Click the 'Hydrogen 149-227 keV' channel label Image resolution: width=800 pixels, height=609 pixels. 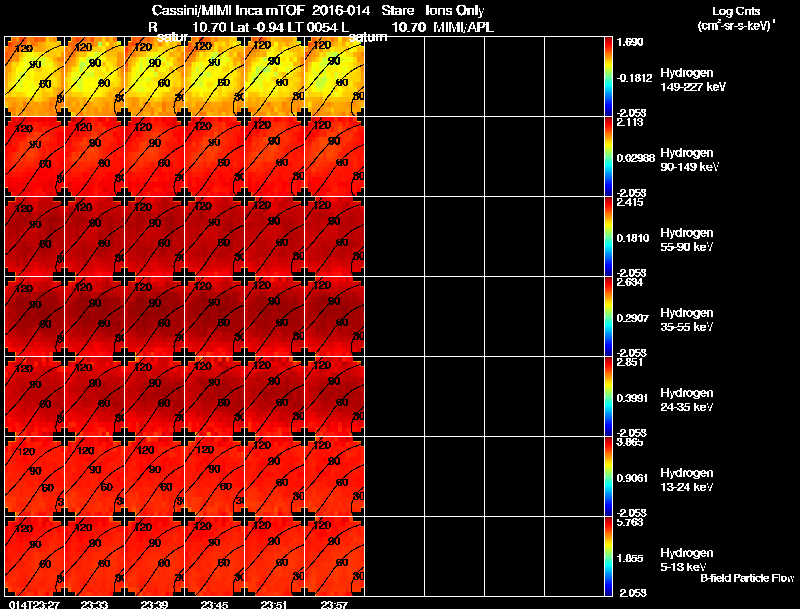(693, 80)
